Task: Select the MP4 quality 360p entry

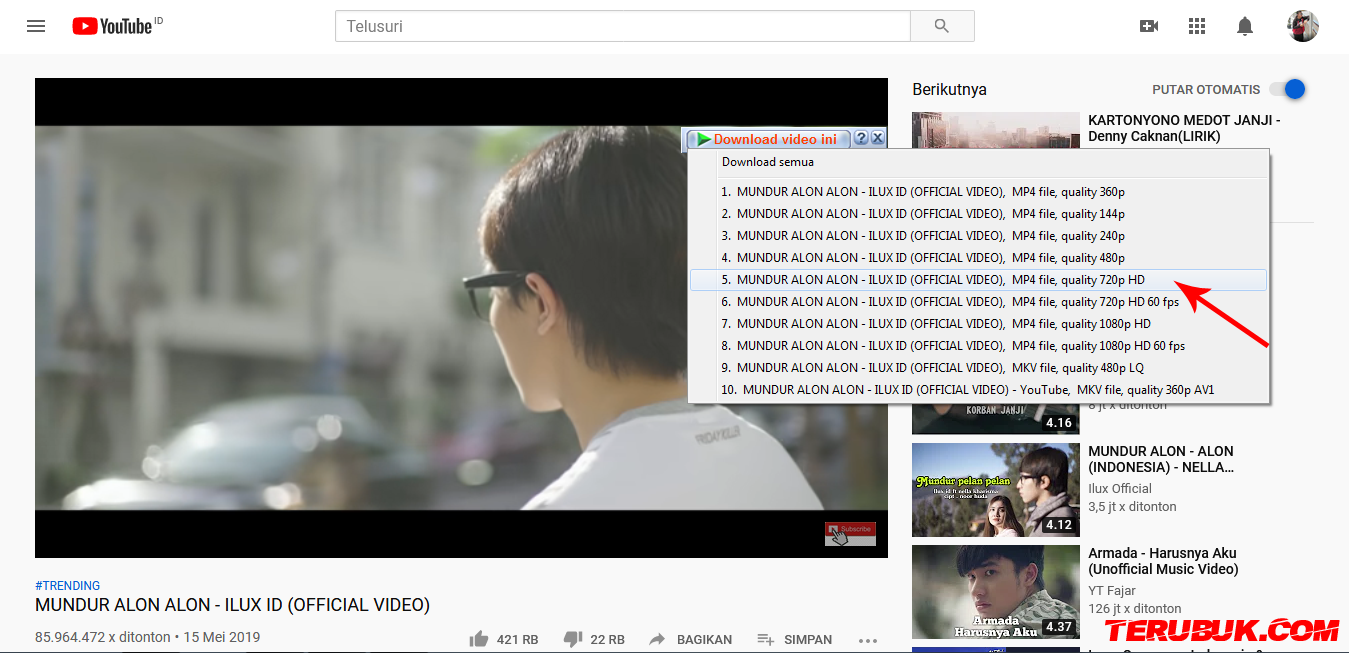Action: pos(978,192)
